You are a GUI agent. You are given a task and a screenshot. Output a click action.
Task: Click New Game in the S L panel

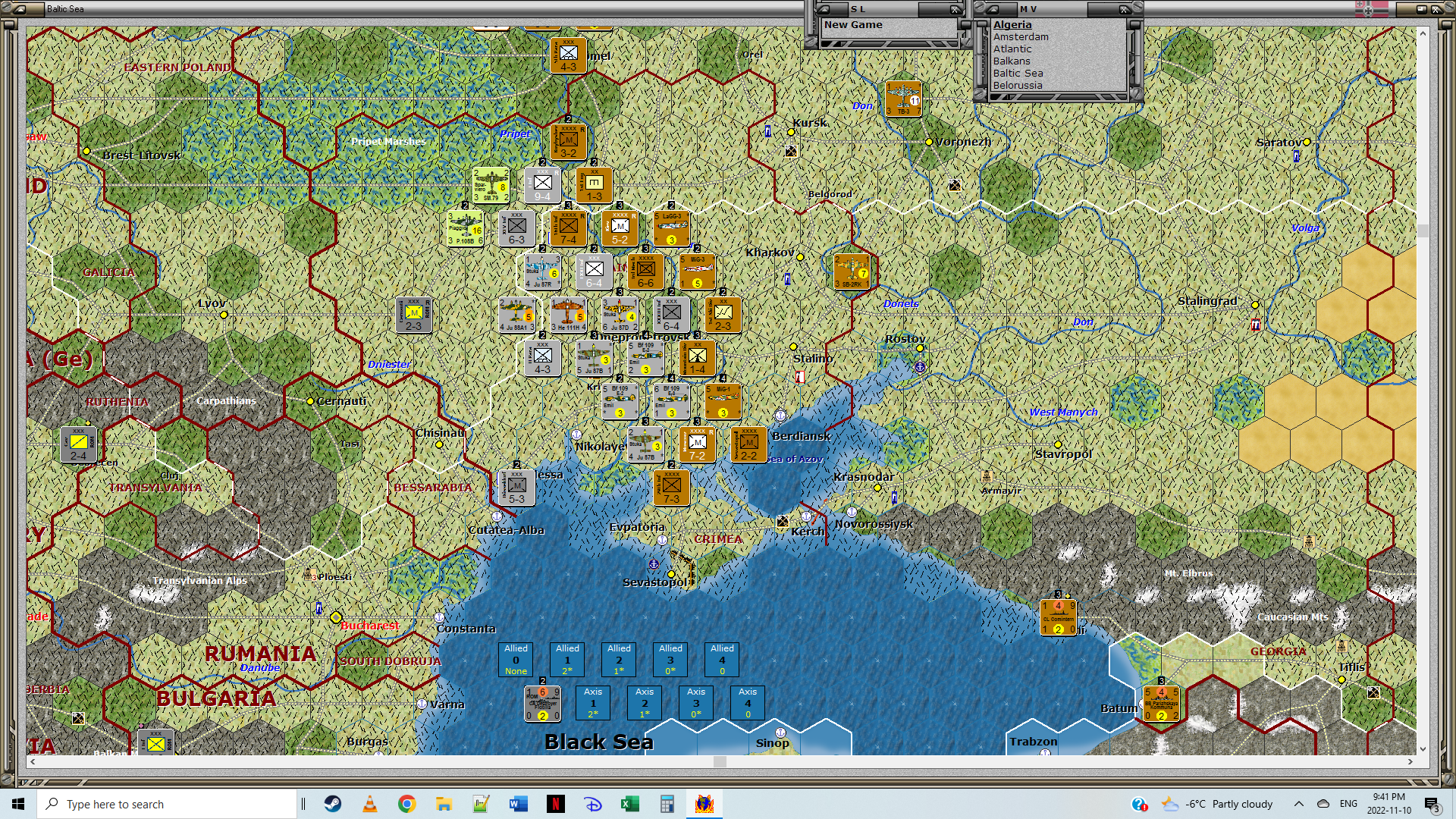[x=853, y=24]
